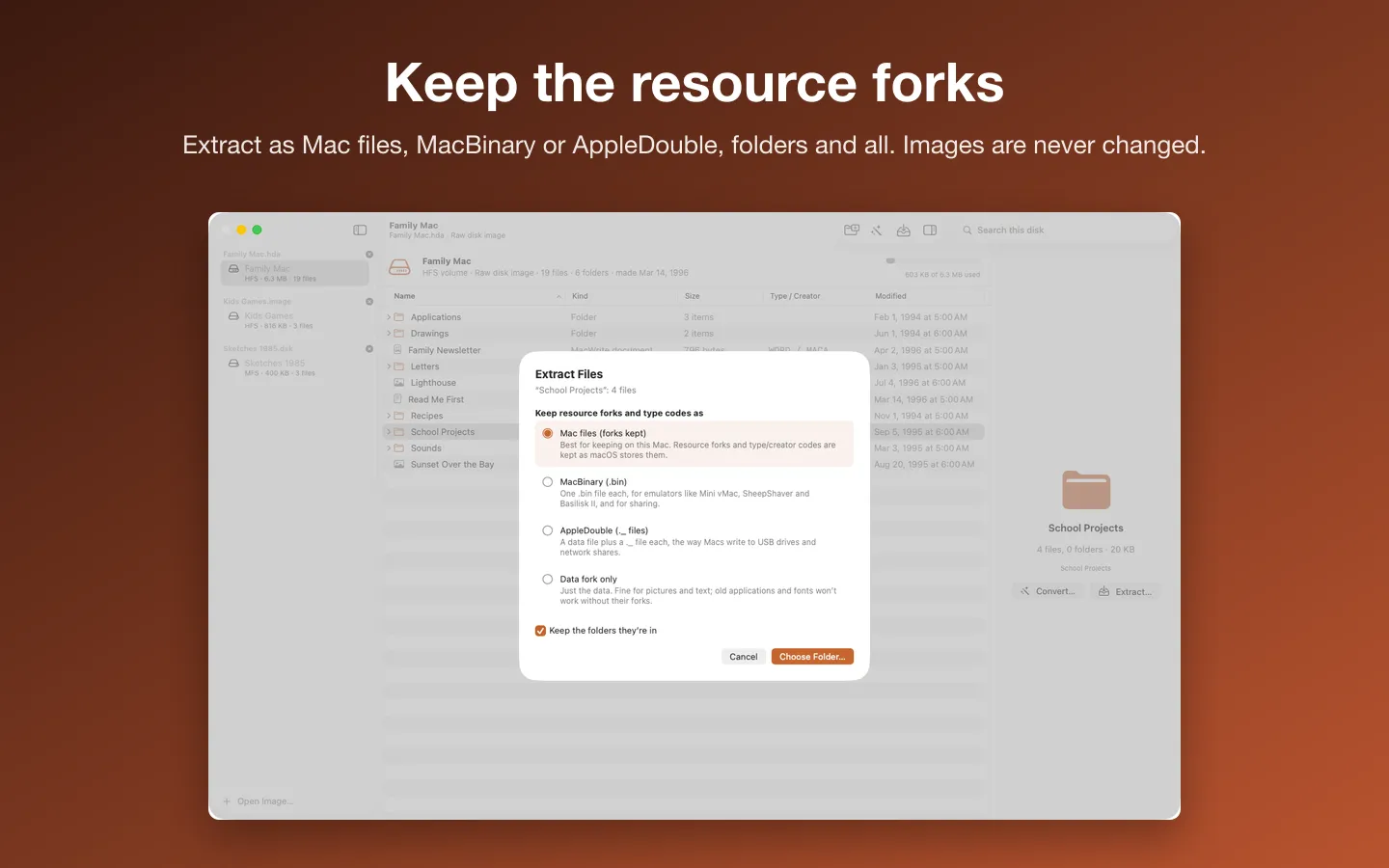The width and height of the screenshot is (1389, 868).
Task: Sort by the Name column header
Action: [477, 296]
